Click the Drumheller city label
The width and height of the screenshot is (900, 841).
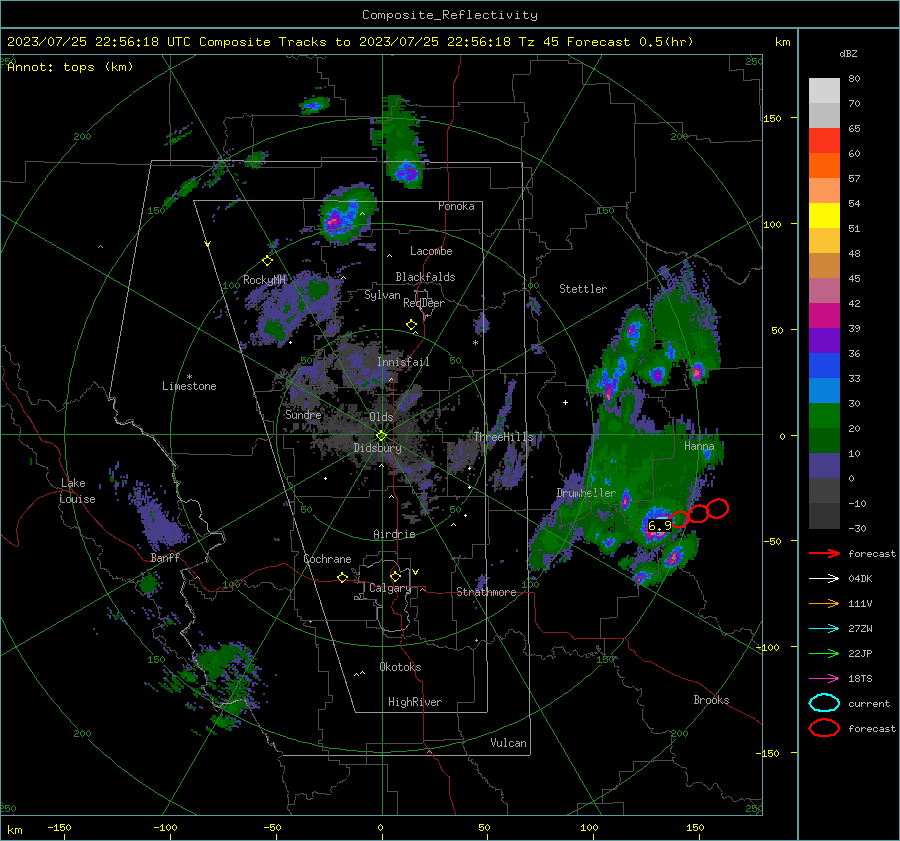(586, 493)
